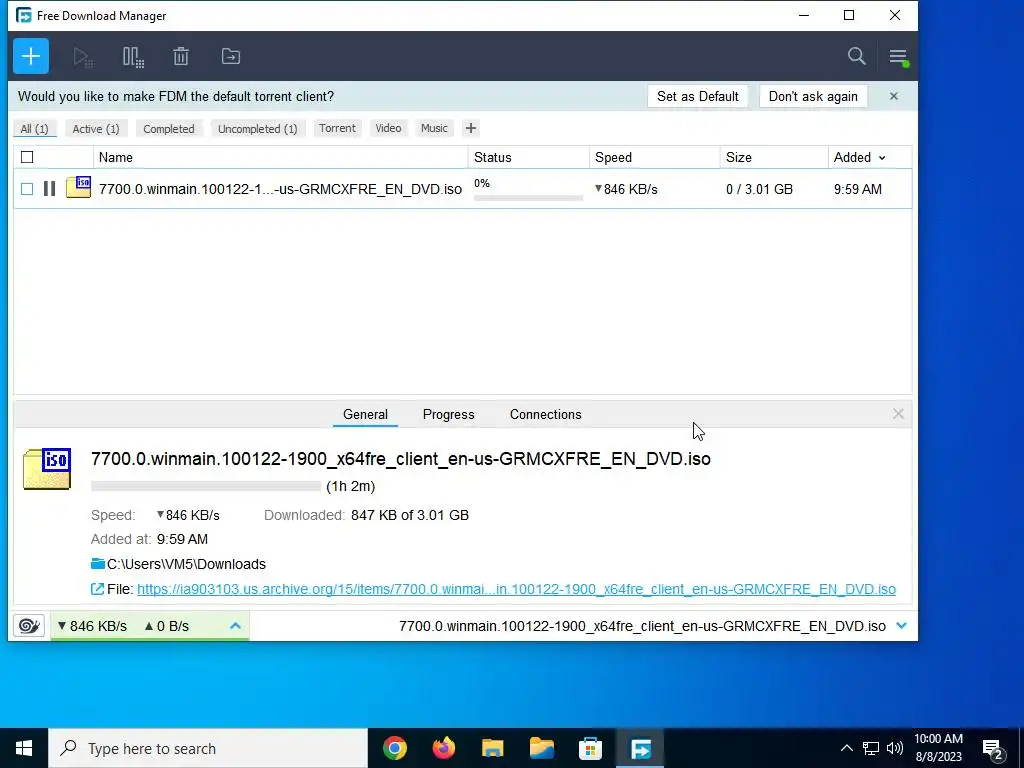Open the Downloads folder icon in the details panel
The height and width of the screenshot is (768, 1024).
click(98, 564)
